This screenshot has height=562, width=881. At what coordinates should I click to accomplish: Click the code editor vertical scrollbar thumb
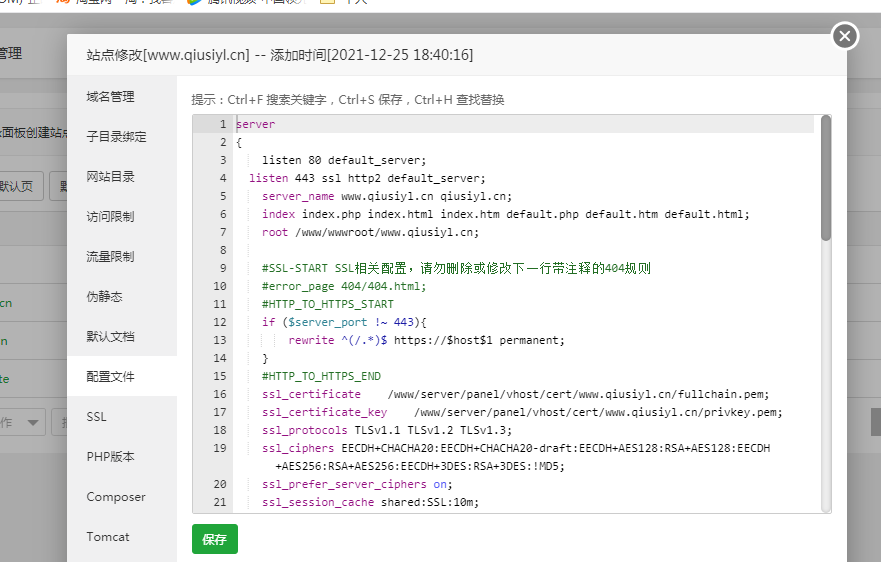pyautogui.click(x=825, y=178)
